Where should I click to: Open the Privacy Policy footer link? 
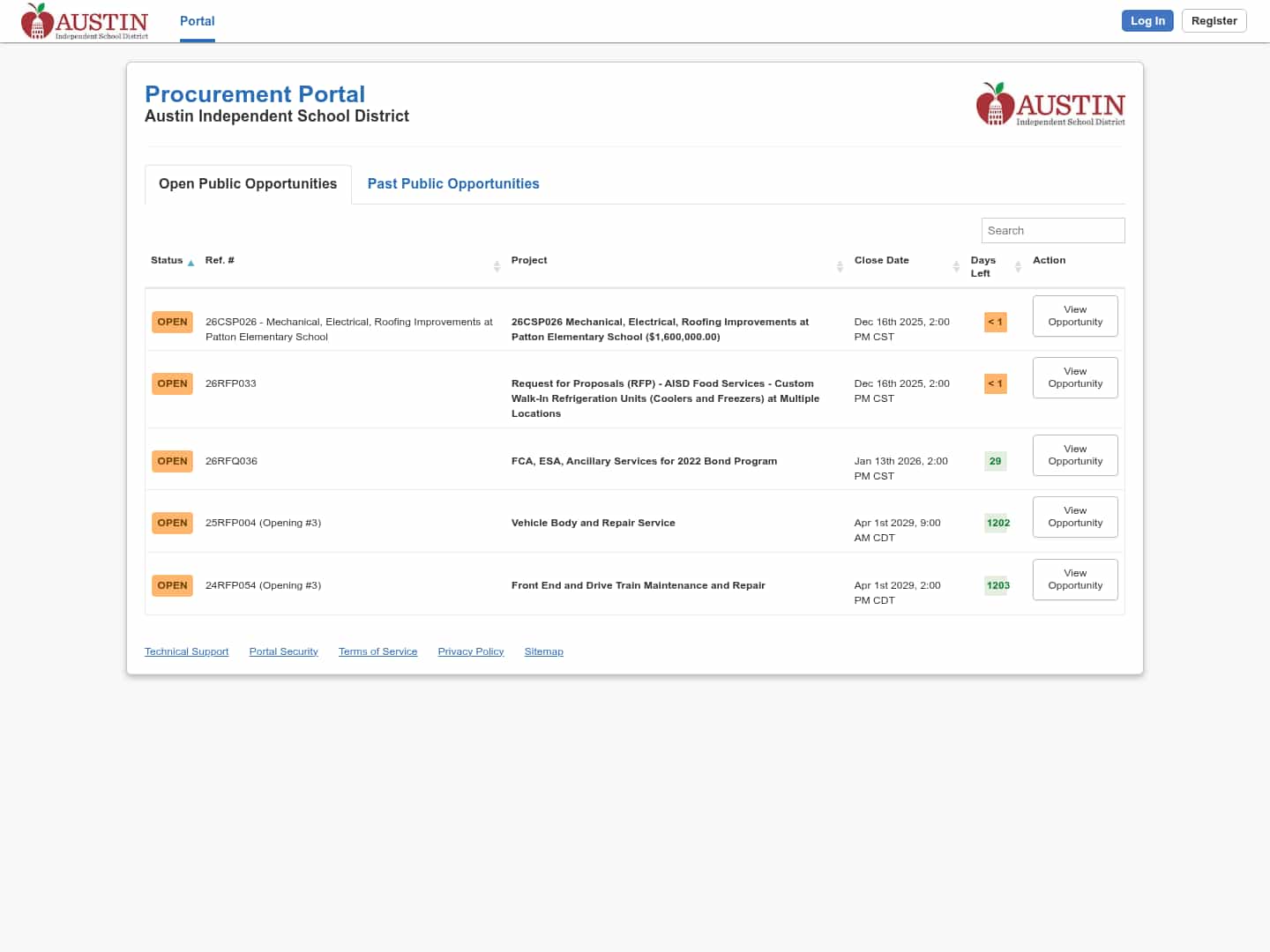point(470,651)
